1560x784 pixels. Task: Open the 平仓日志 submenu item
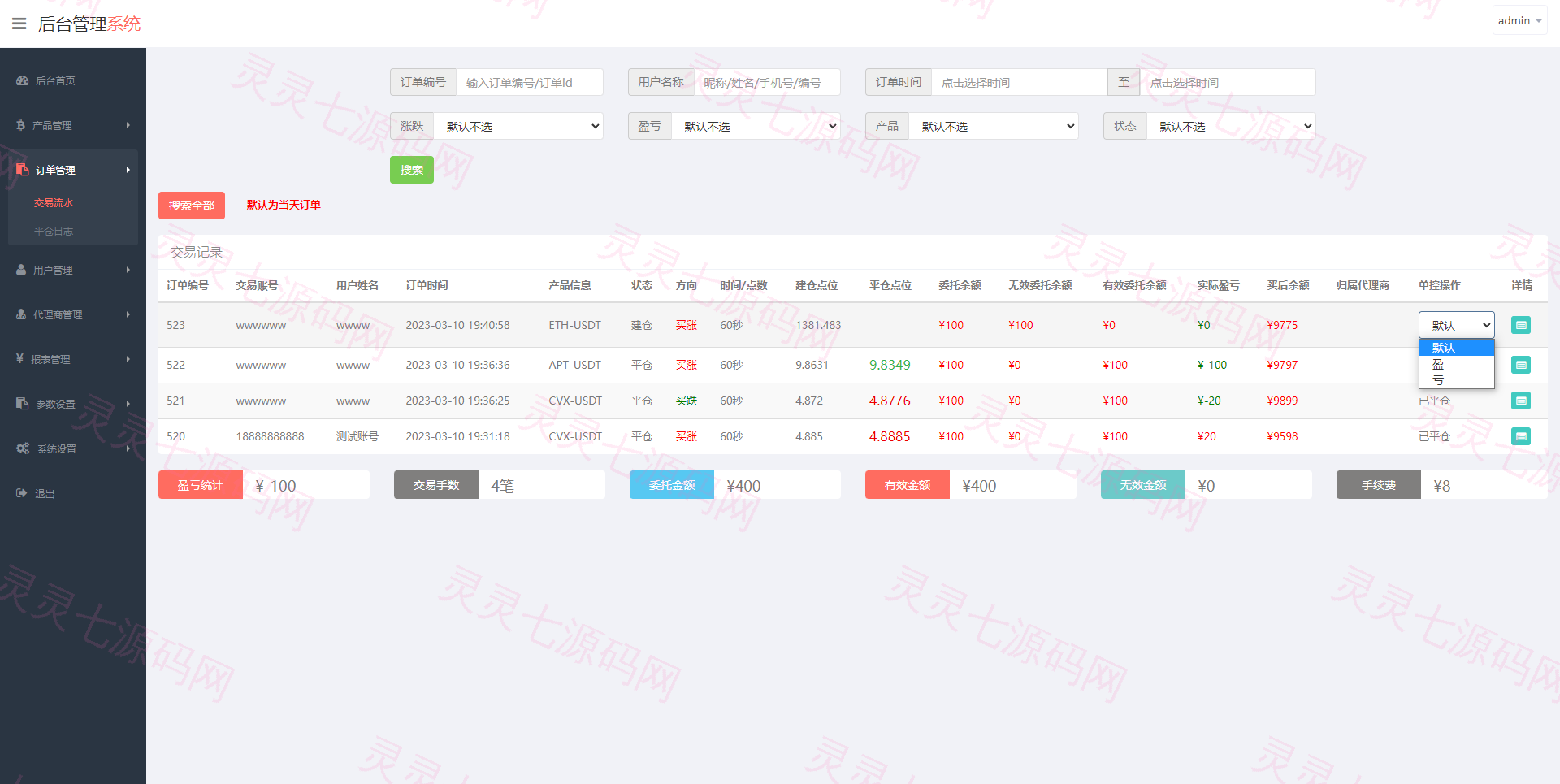coord(54,232)
